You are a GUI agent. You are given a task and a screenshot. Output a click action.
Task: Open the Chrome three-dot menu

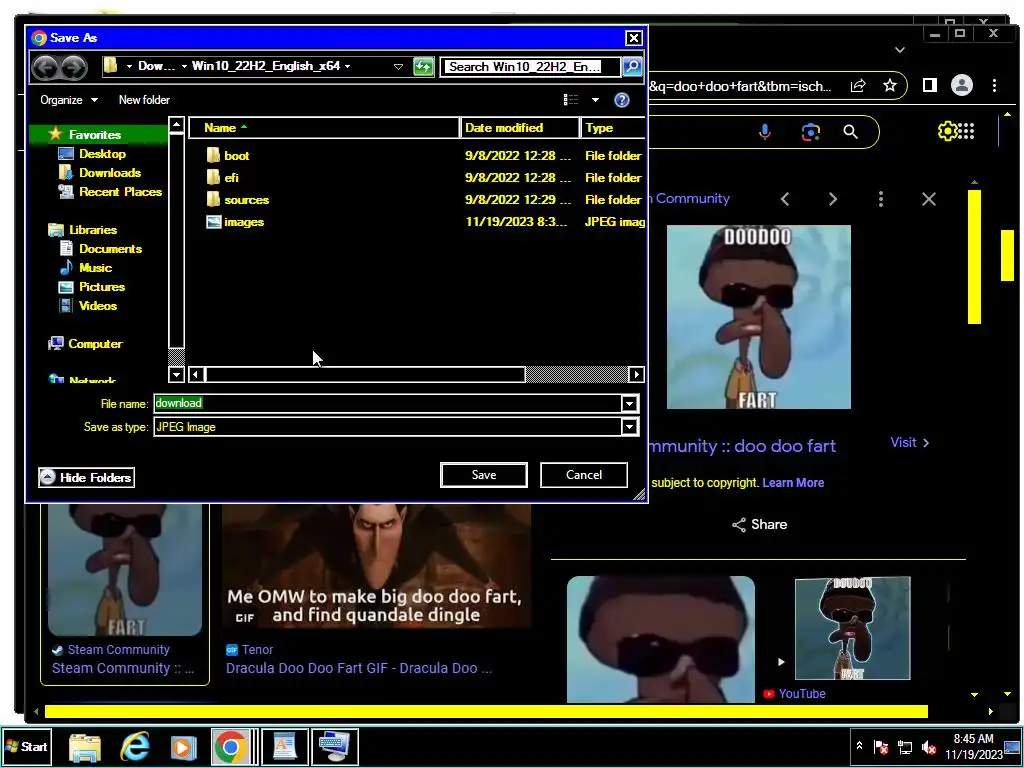pyautogui.click(x=994, y=86)
